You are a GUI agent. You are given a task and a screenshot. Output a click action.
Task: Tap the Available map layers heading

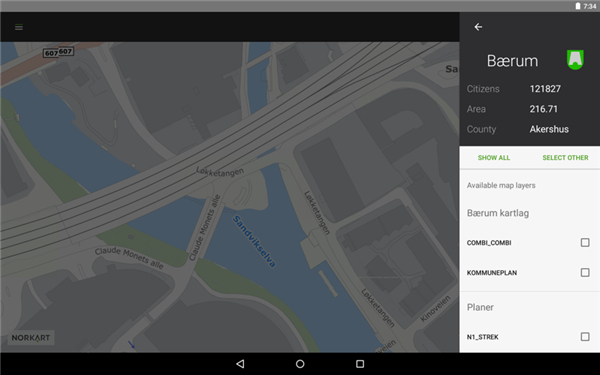(x=501, y=186)
